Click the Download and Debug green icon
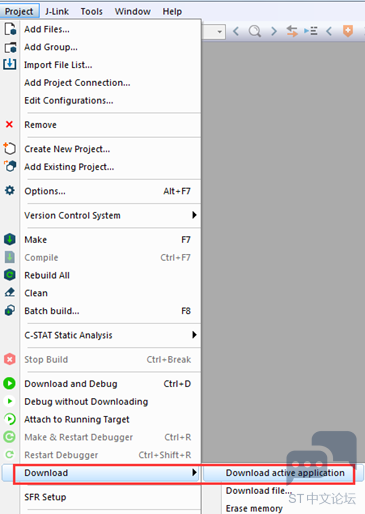The image size is (365, 514). [x=10, y=384]
